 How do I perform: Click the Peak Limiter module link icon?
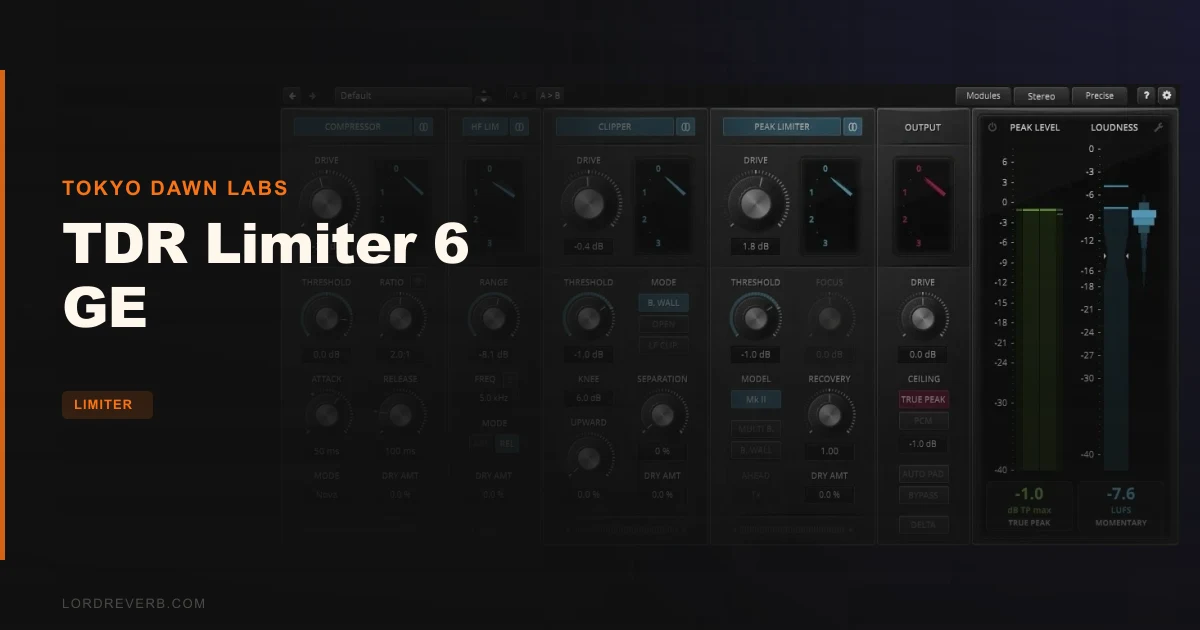click(852, 127)
